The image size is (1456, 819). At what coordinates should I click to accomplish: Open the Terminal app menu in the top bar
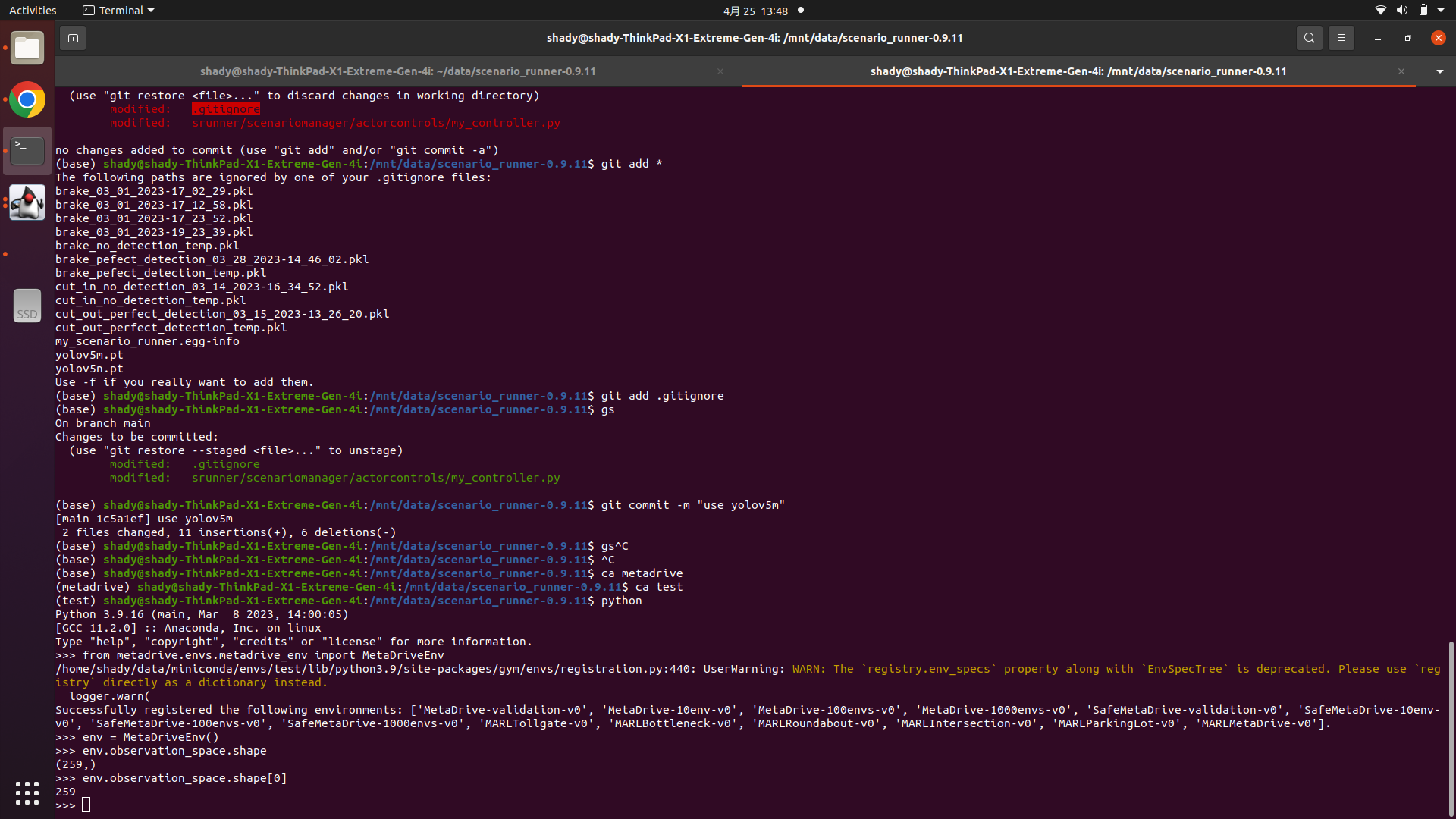118,10
